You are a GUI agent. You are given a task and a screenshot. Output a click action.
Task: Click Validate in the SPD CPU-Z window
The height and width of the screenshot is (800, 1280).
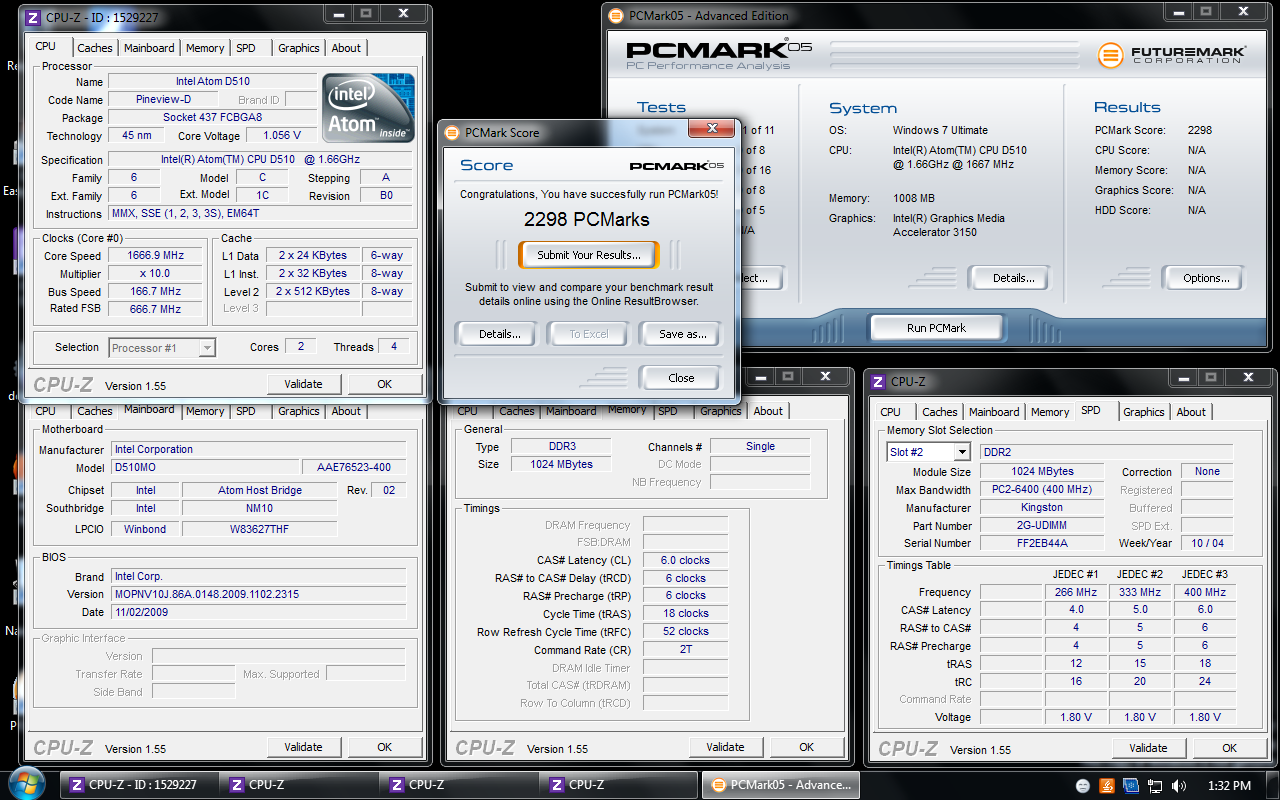(x=1149, y=748)
